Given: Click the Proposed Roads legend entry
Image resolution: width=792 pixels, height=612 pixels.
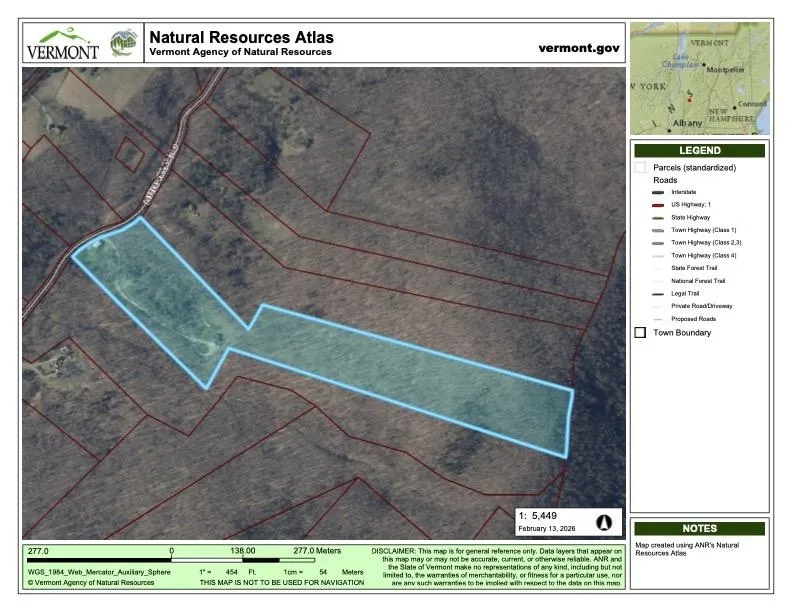Looking at the screenshot, I should (693, 319).
